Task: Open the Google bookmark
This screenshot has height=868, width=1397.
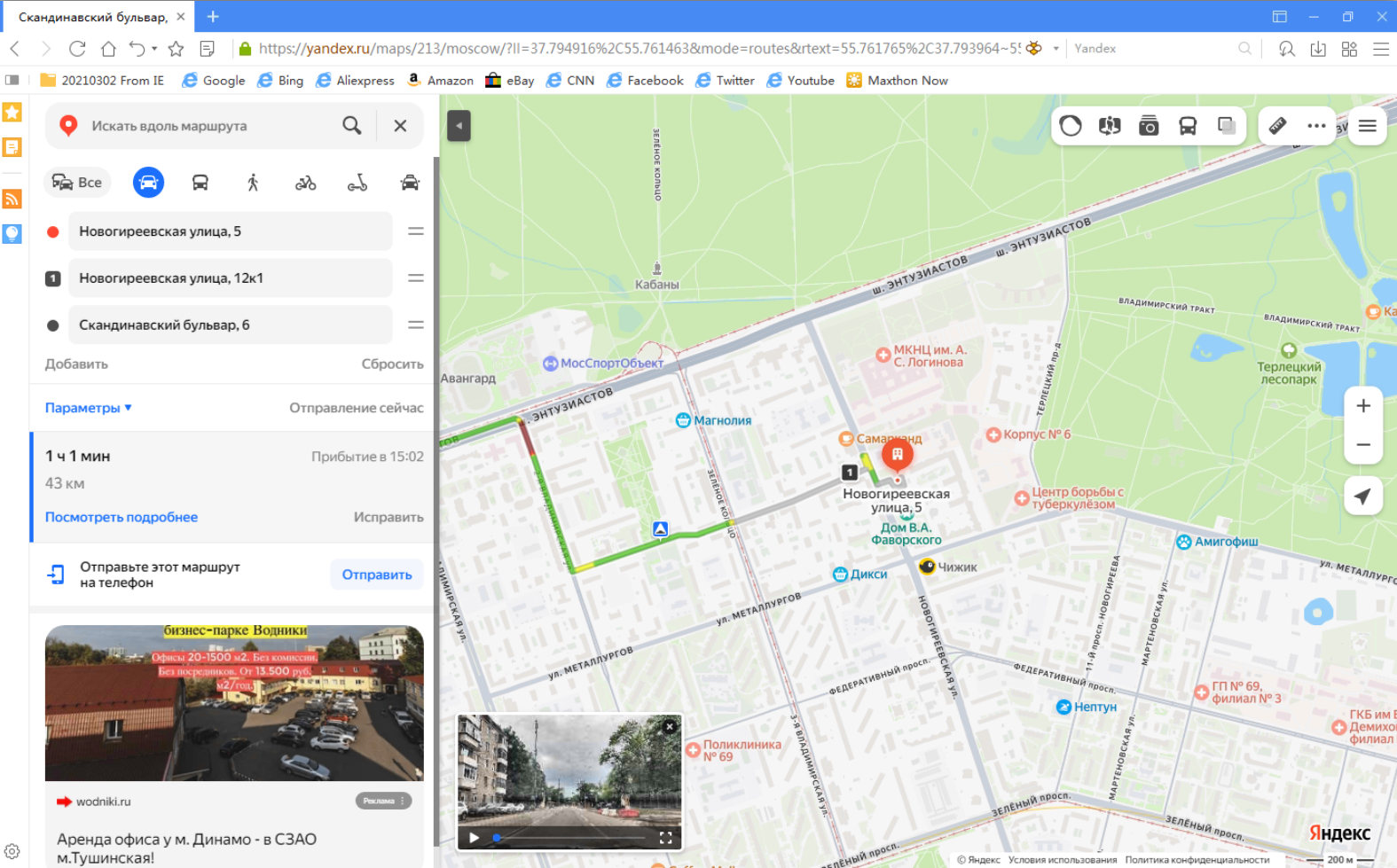Action: 214,81
